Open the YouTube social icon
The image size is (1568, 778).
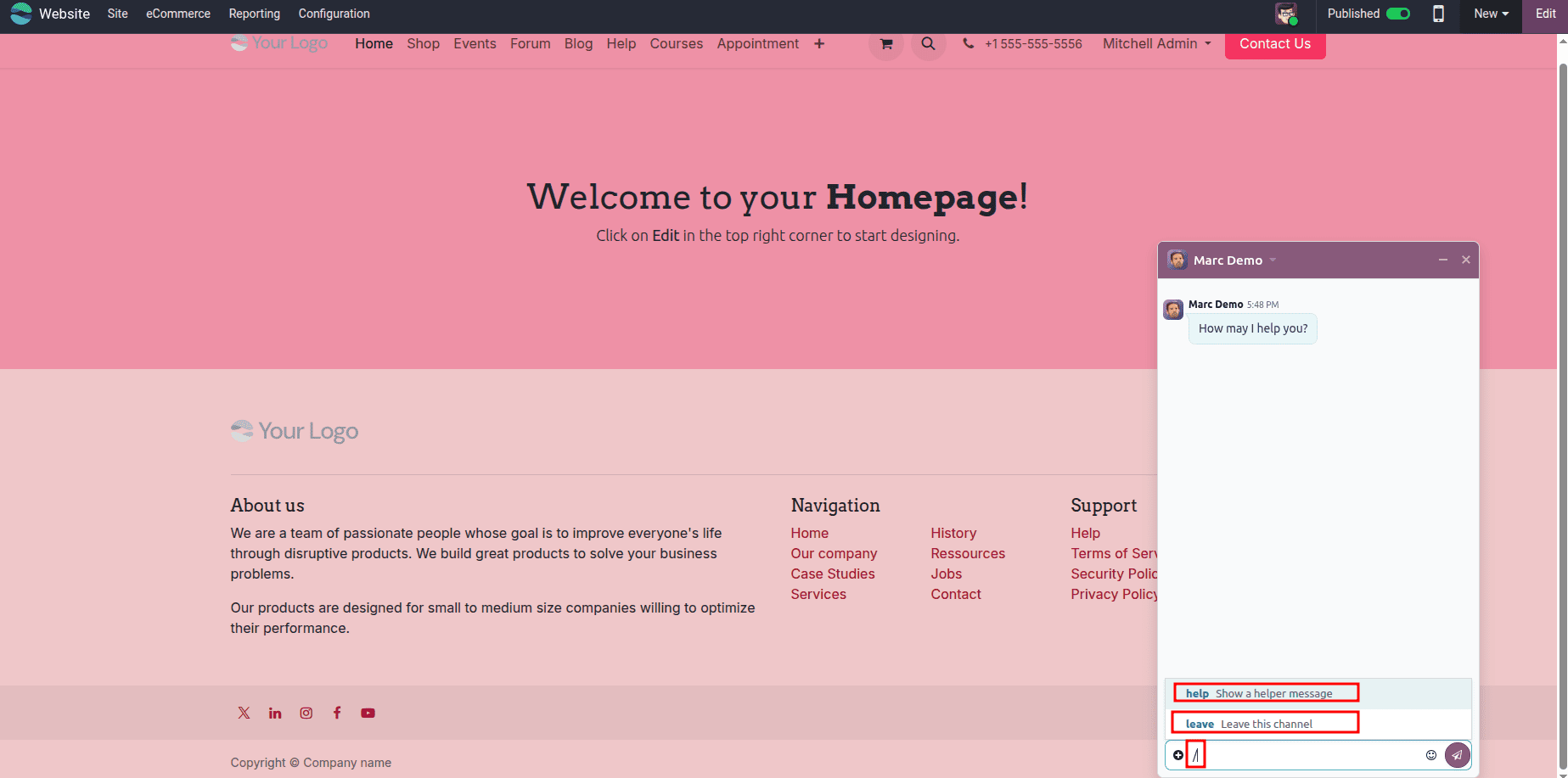point(368,713)
